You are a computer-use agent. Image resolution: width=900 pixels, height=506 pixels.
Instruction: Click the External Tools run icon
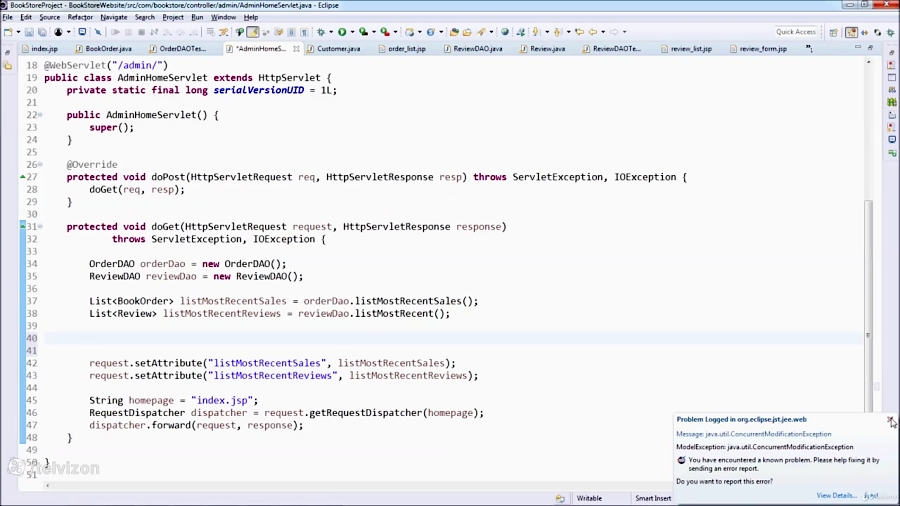(x=385, y=32)
